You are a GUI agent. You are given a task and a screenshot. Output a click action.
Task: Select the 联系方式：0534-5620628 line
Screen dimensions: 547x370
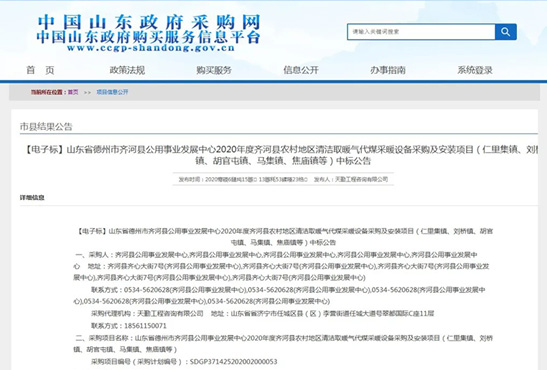tap(279, 295)
